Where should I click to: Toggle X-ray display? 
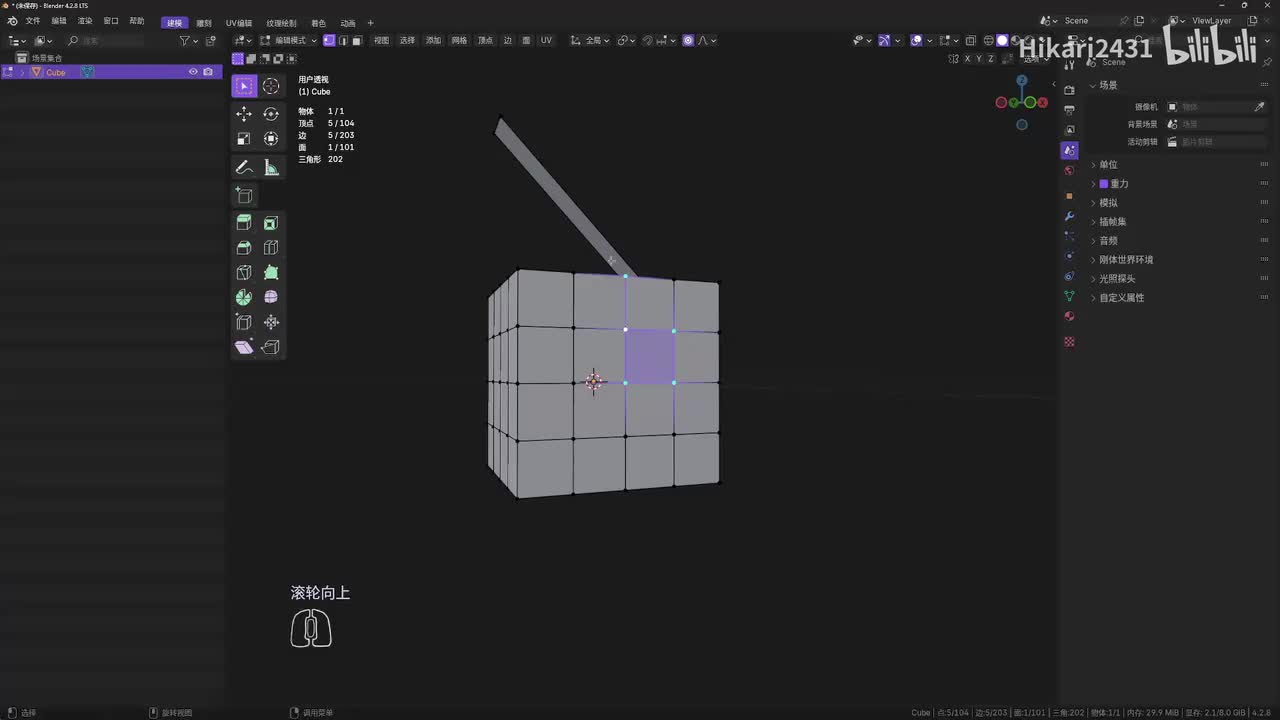pyautogui.click(x=970, y=40)
